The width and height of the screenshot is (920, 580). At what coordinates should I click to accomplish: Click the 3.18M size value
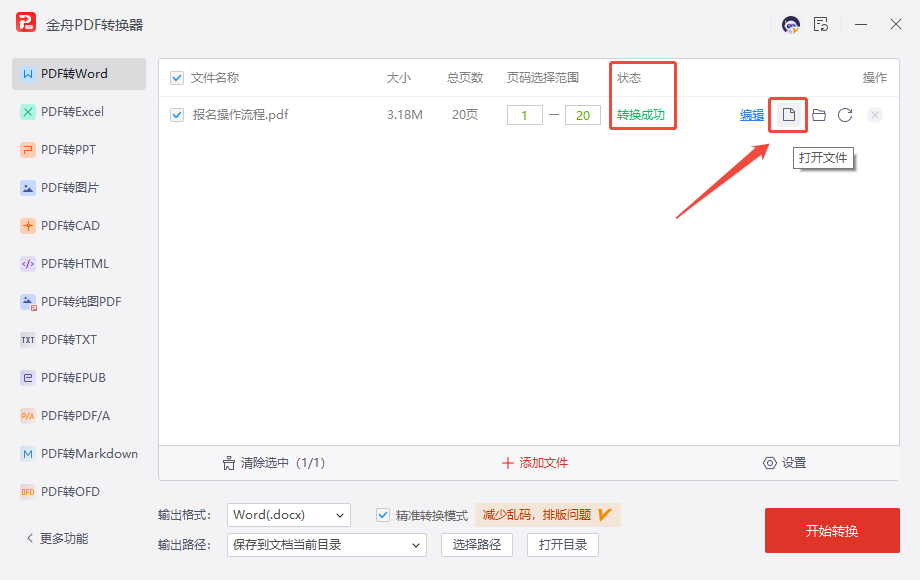click(x=405, y=115)
